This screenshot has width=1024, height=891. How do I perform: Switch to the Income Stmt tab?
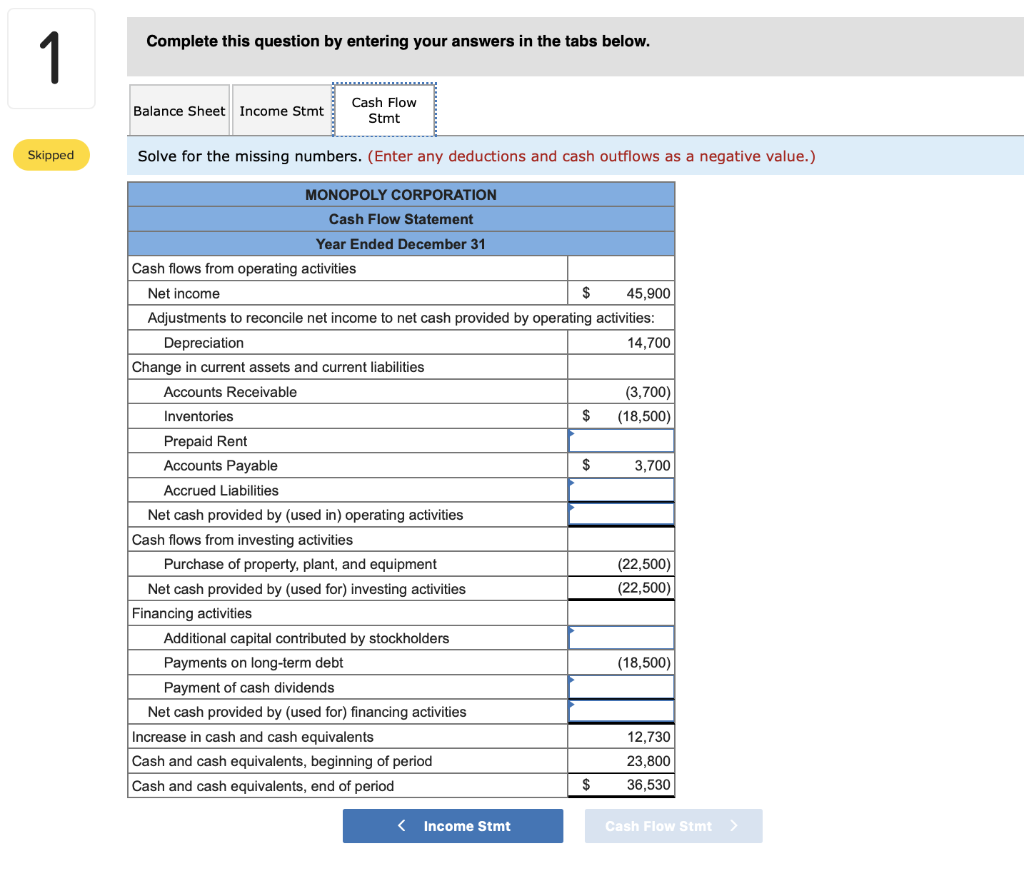pos(281,110)
